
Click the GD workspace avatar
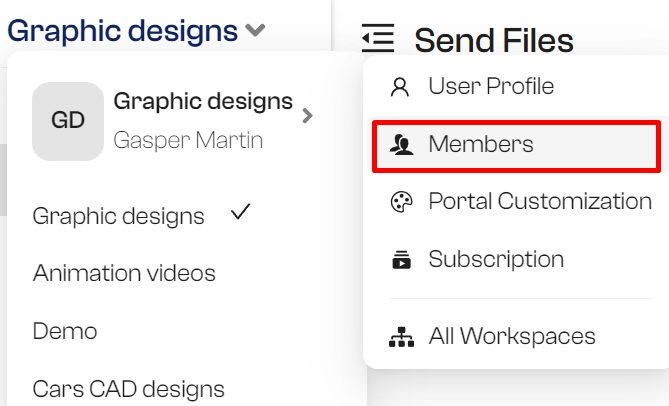coord(68,121)
